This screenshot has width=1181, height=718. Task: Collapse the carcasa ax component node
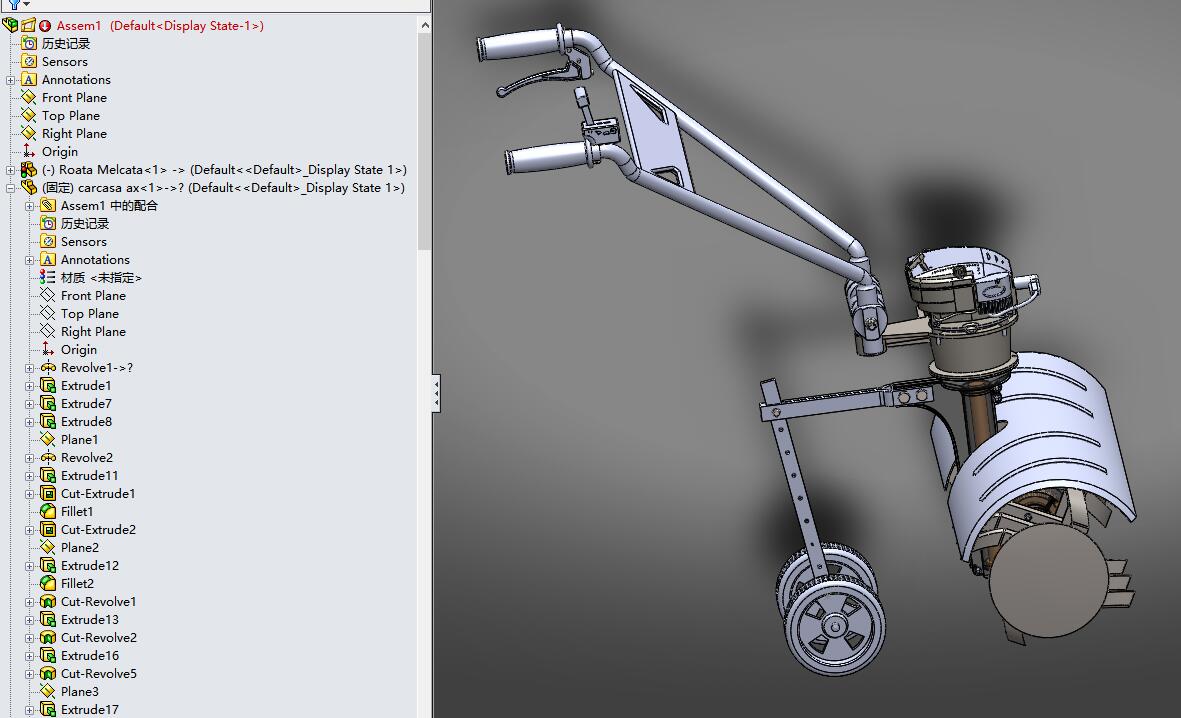(11, 188)
